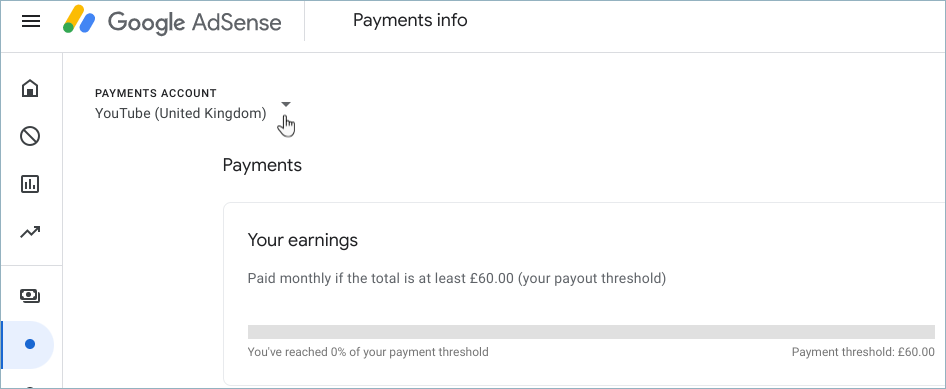This screenshot has width=946, height=389.
Task: Click the Your earnings card heading
Action: pyautogui.click(x=303, y=241)
